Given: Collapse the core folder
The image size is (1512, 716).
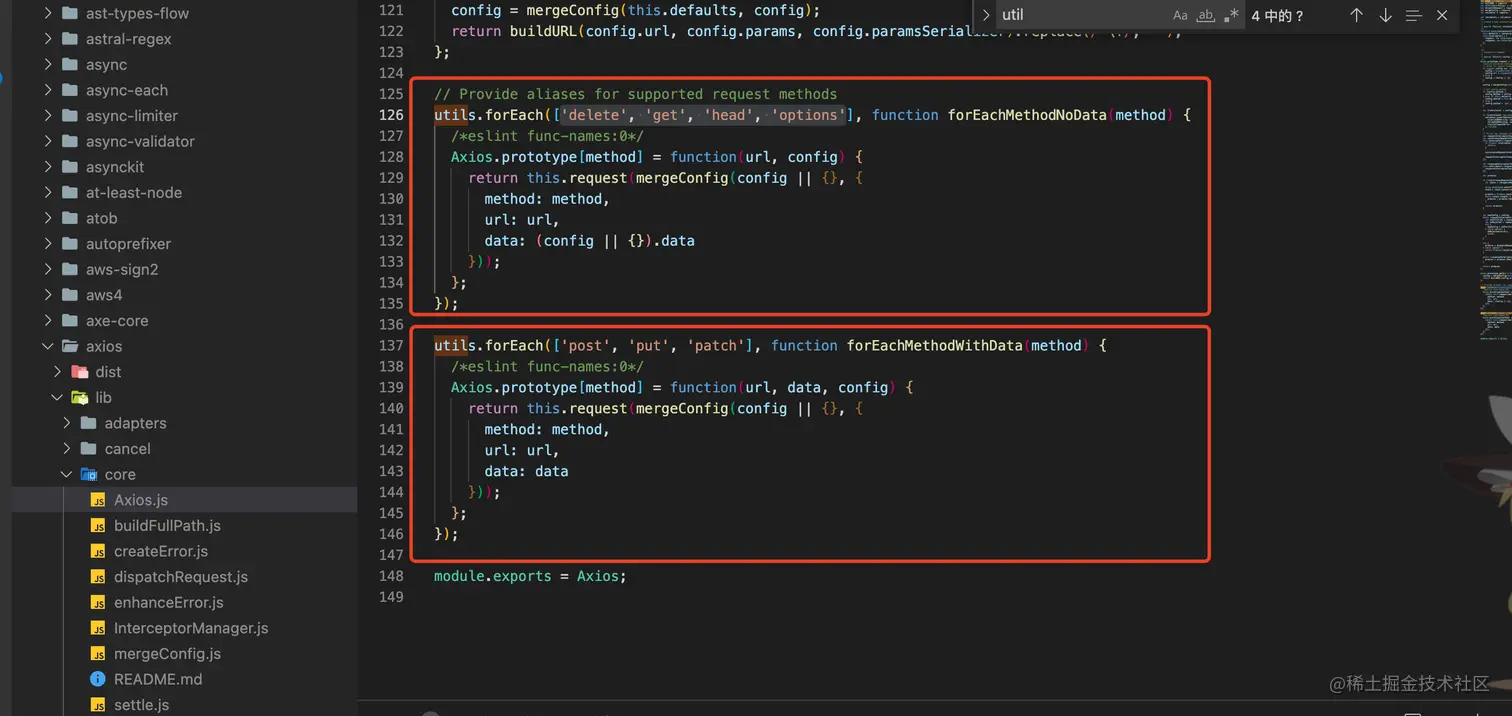Looking at the screenshot, I should [x=67, y=475].
